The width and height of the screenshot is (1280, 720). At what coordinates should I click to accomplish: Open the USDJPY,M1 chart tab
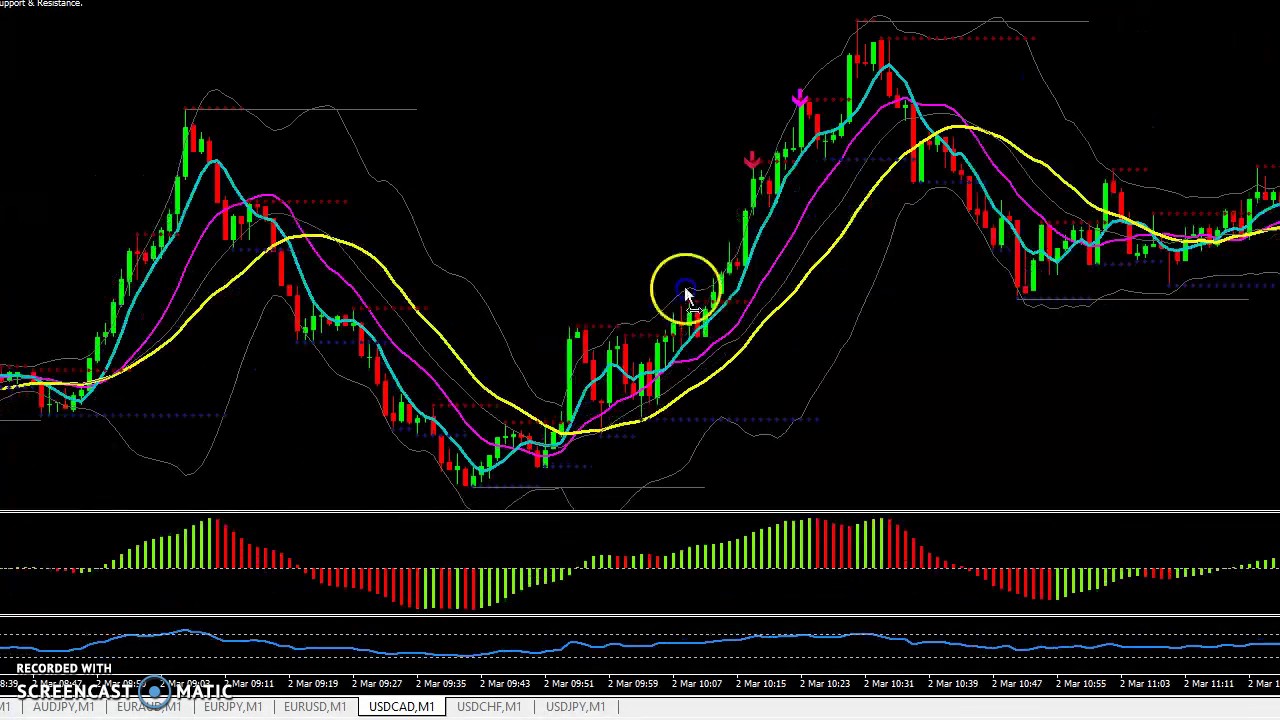coord(575,707)
